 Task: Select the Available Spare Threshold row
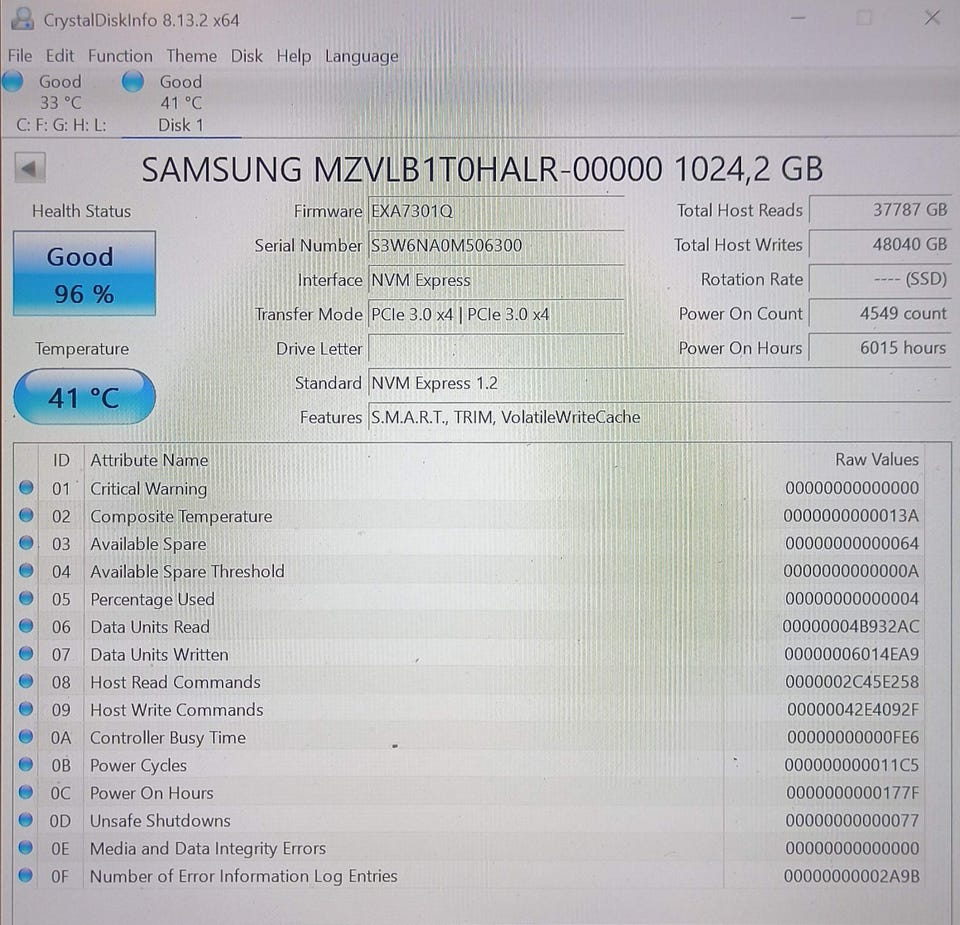469,571
